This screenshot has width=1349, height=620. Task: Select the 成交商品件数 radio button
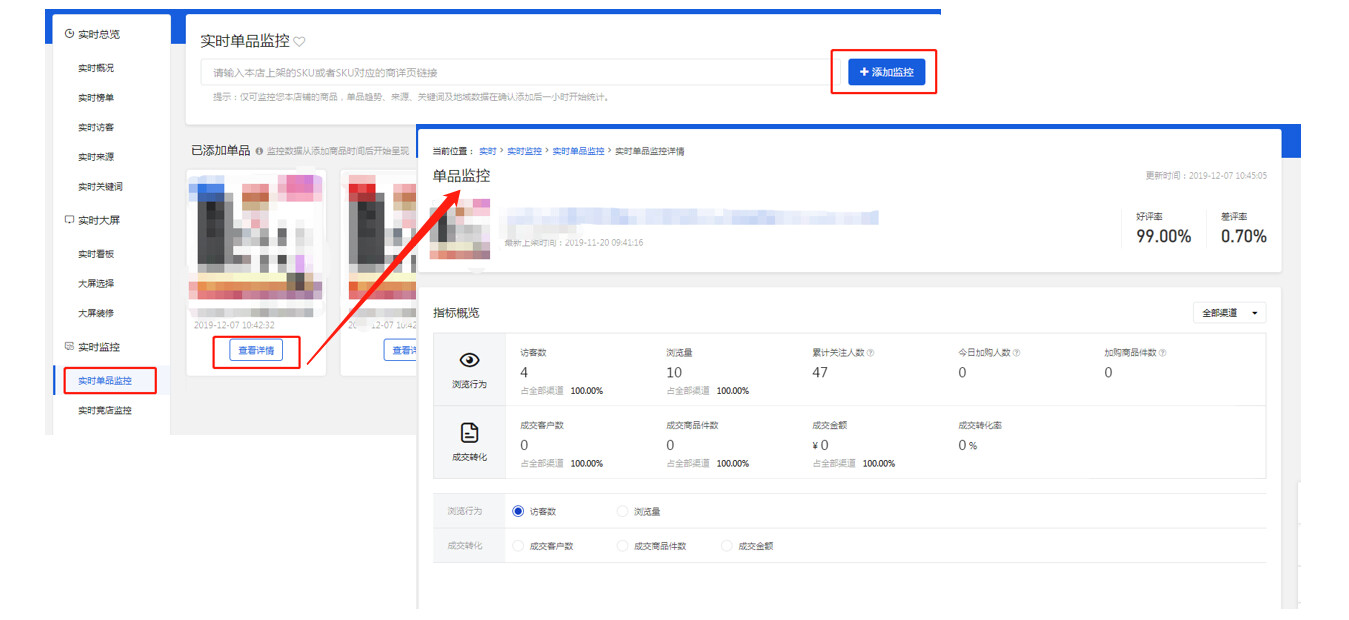tap(623, 546)
